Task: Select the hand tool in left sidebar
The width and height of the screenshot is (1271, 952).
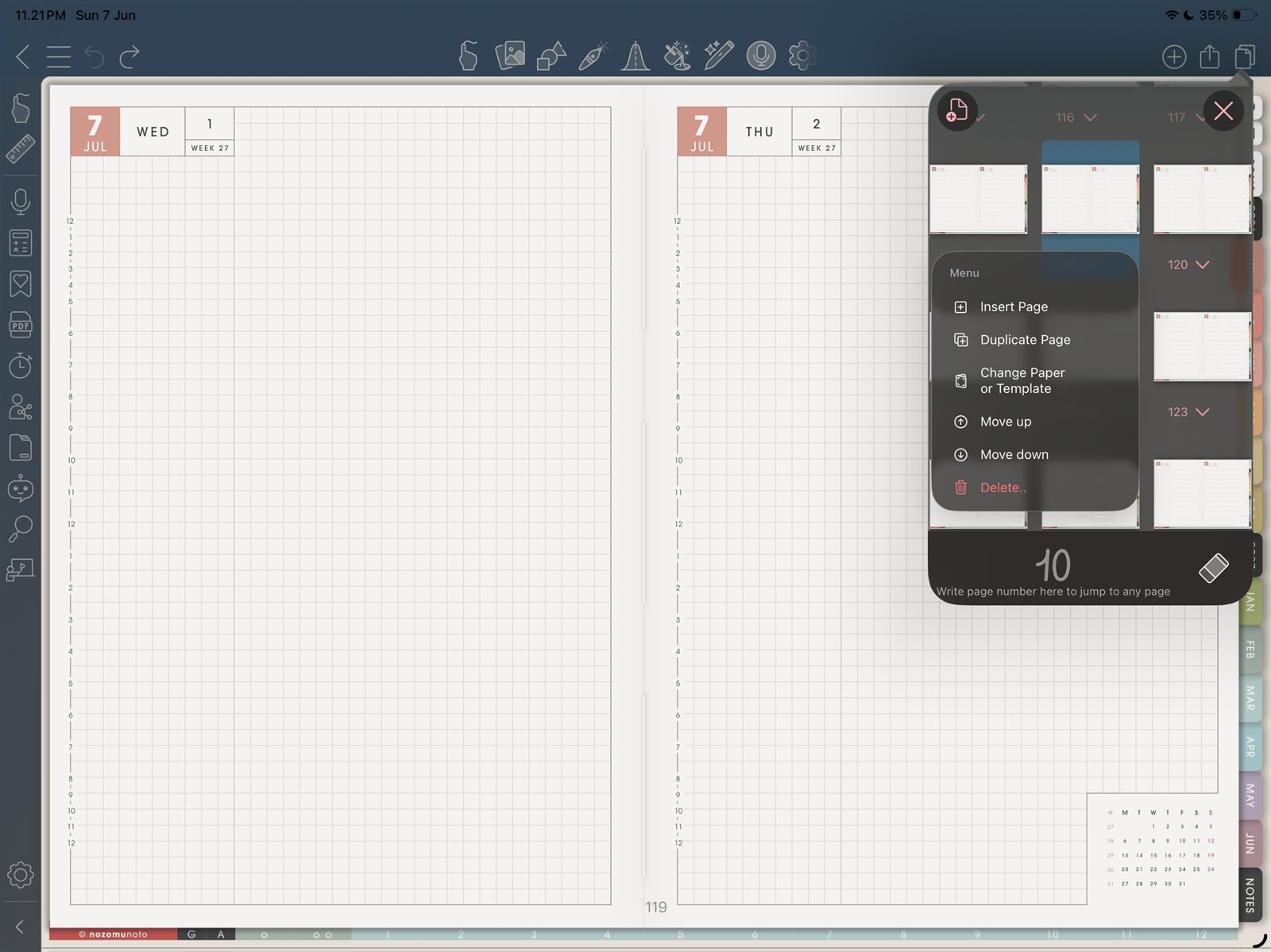Action: pos(21,108)
